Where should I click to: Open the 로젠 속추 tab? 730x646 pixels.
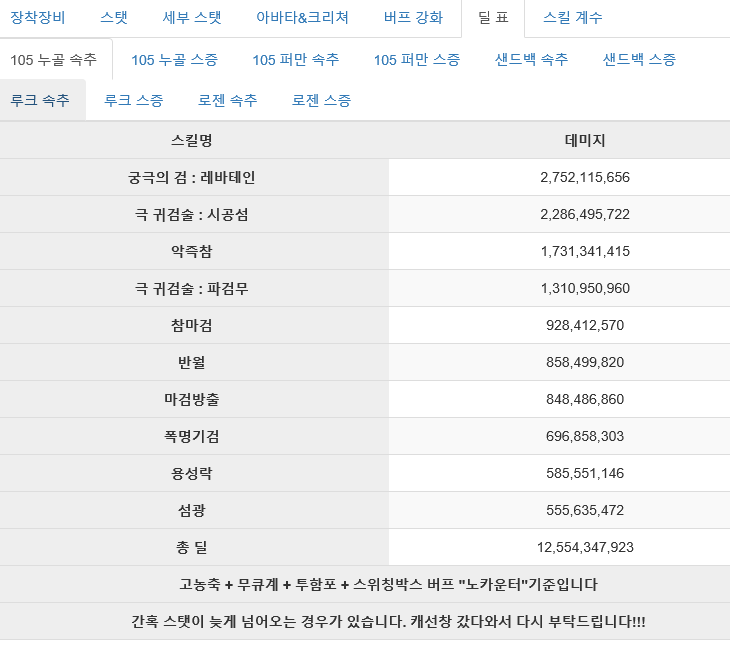click(228, 100)
